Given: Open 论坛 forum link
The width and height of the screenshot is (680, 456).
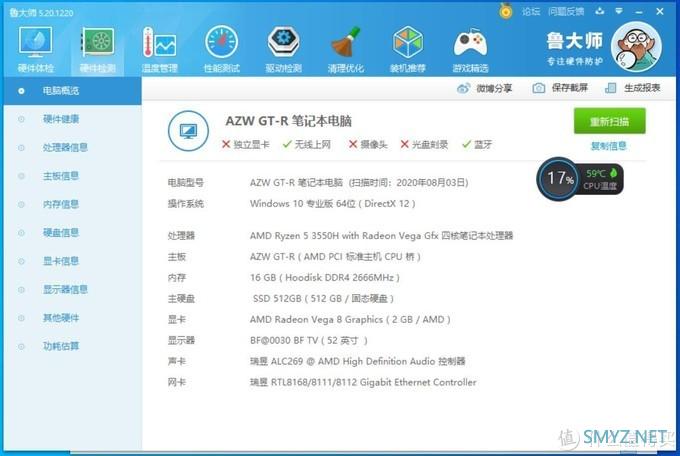Looking at the screenshot, I should click(x=531, y=12).
